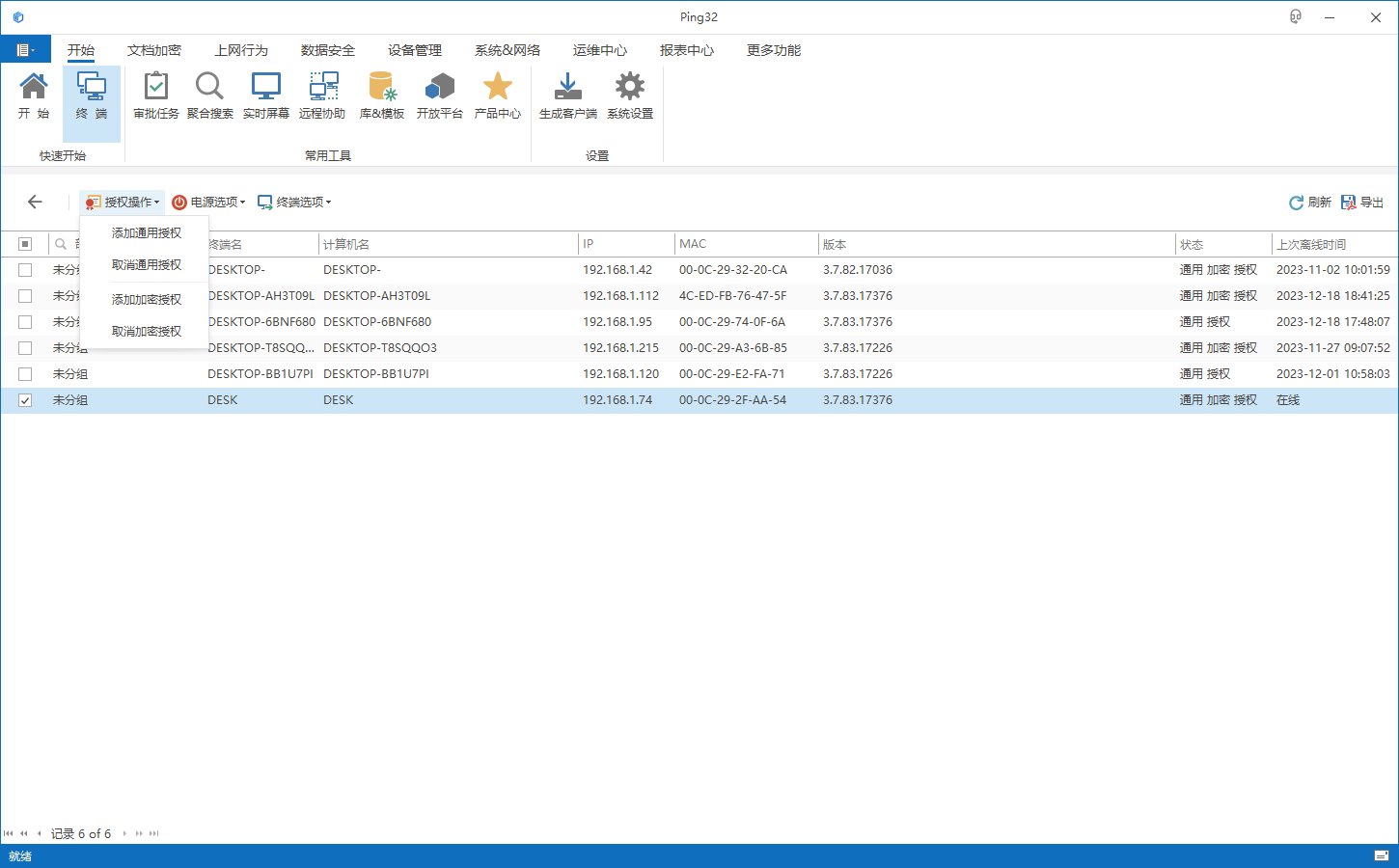Open 产品中心 star icon

[x=498, y=87]
